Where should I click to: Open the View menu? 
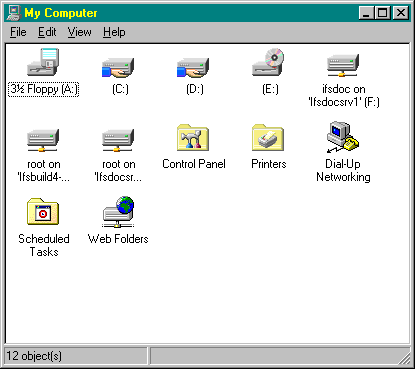[79, 32]
